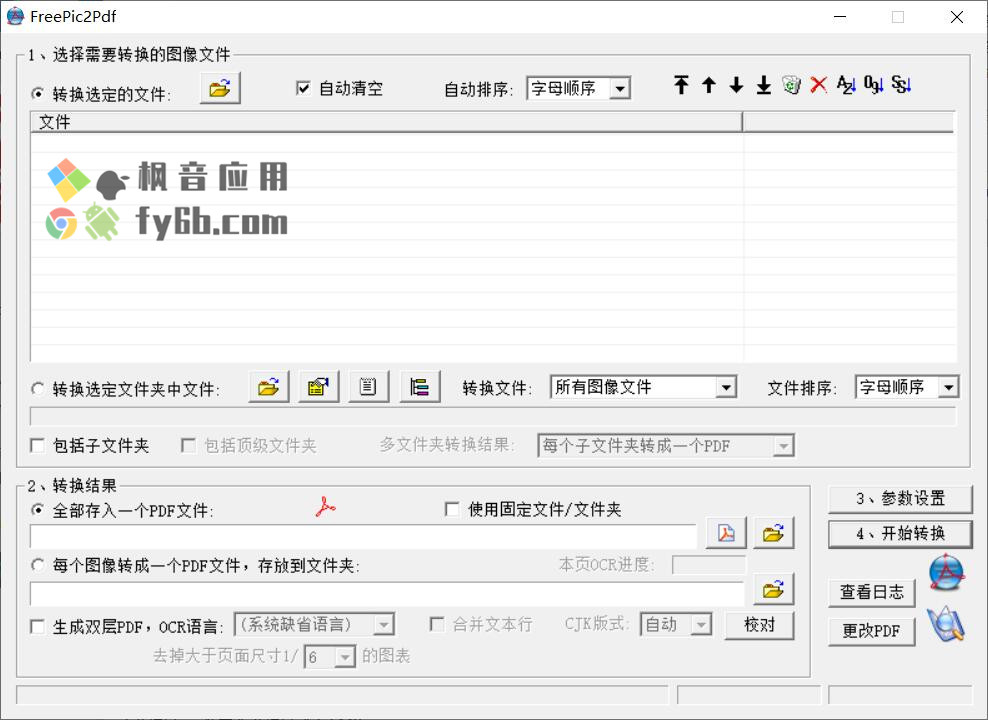
Task: Sort files alphabetically with AZ icon
Action: point(846,84)
